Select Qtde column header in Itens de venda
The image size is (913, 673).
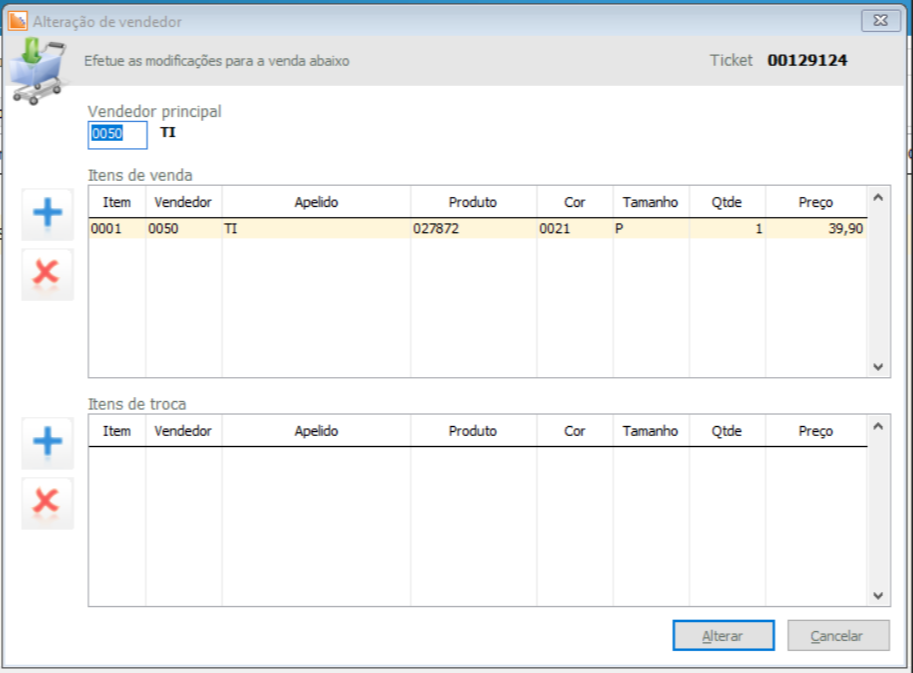tap(727, 202)
